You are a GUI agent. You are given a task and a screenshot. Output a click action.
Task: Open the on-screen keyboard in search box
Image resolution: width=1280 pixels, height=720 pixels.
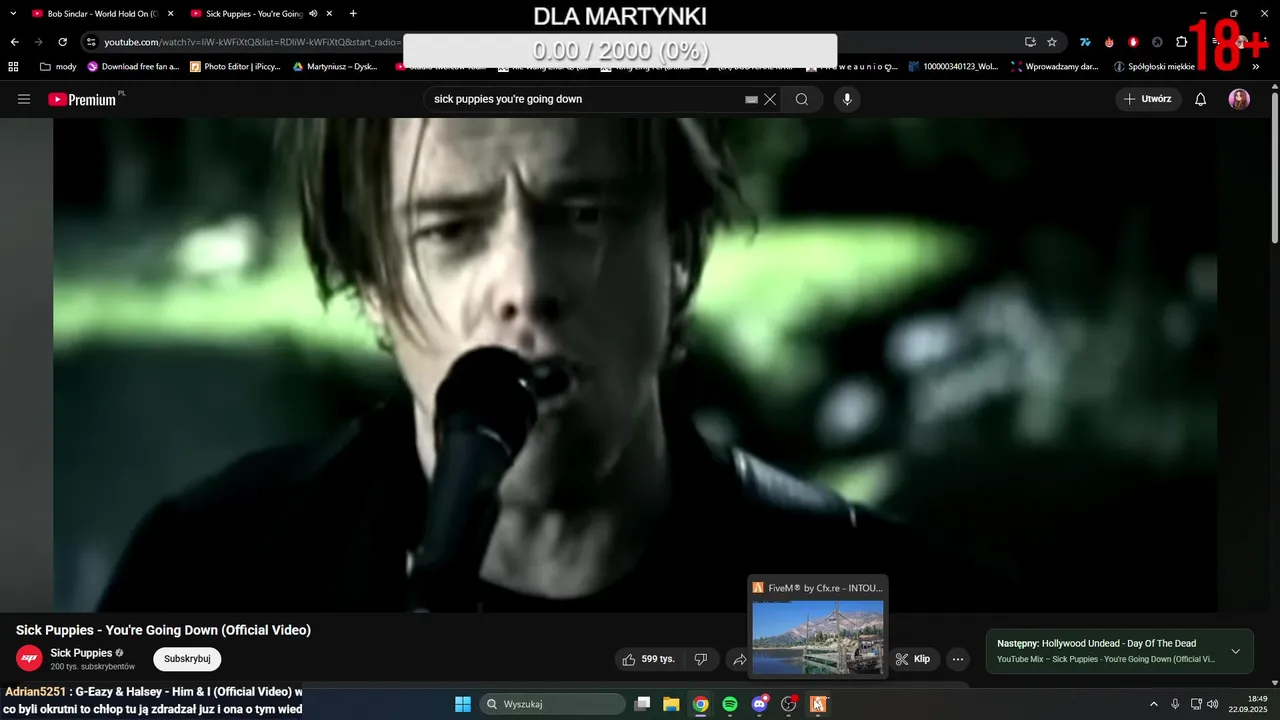pyautogui.click(x=752, y=99)
